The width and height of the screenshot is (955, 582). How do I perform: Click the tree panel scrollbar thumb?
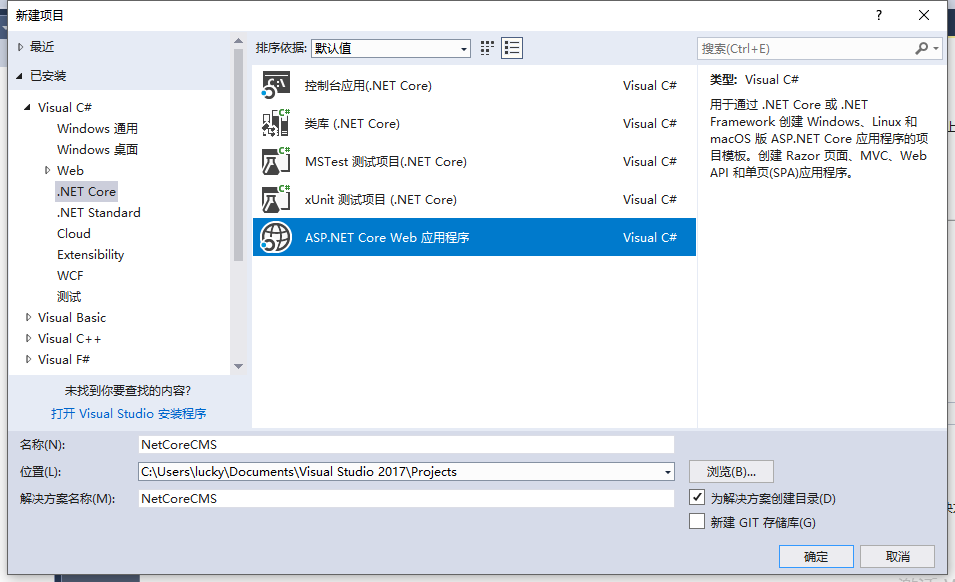coord(239,155)
